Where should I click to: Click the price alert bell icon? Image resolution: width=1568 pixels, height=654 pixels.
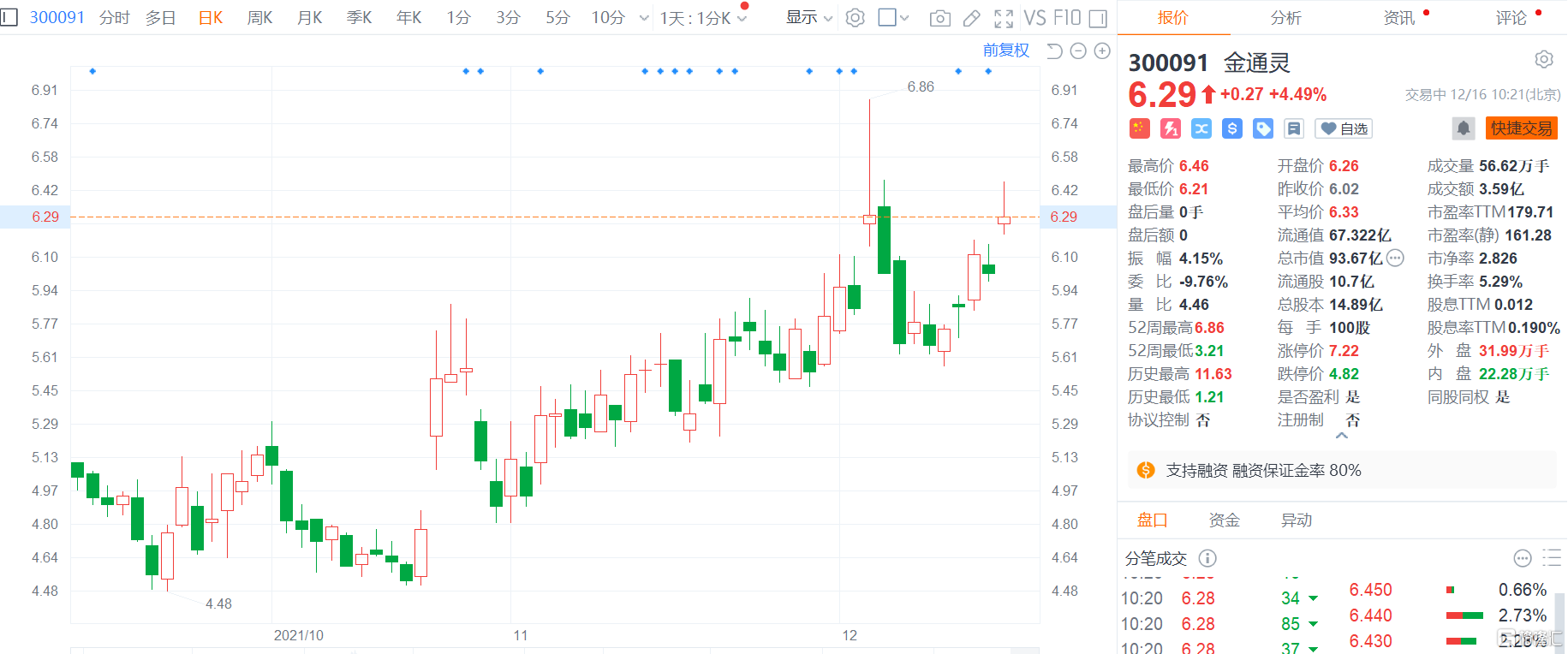1464,128
